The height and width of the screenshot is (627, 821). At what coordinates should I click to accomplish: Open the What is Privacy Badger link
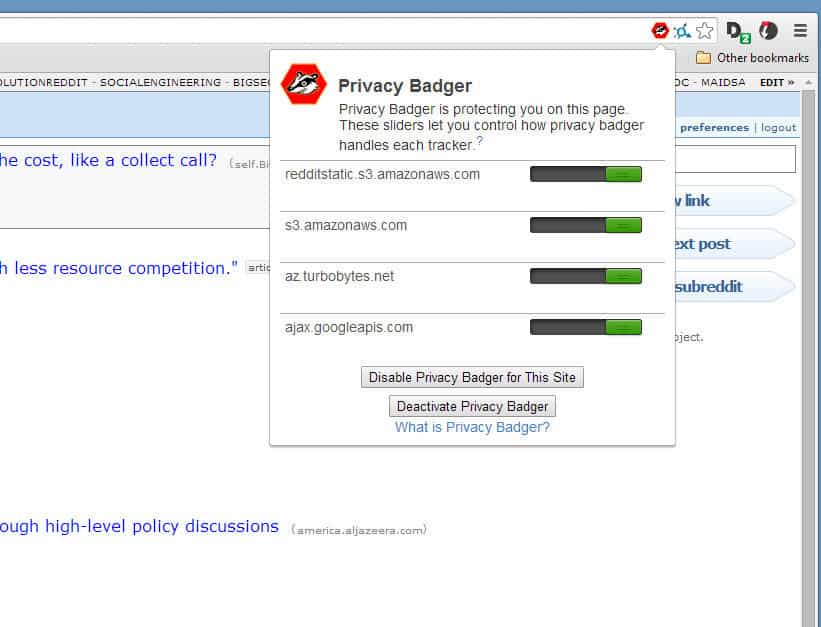tap(472, 427)
